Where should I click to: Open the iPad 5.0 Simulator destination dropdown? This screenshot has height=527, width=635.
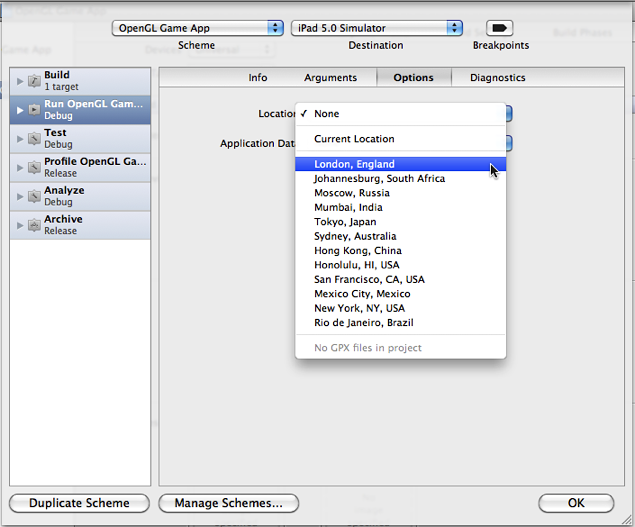[x=377, y=28]
